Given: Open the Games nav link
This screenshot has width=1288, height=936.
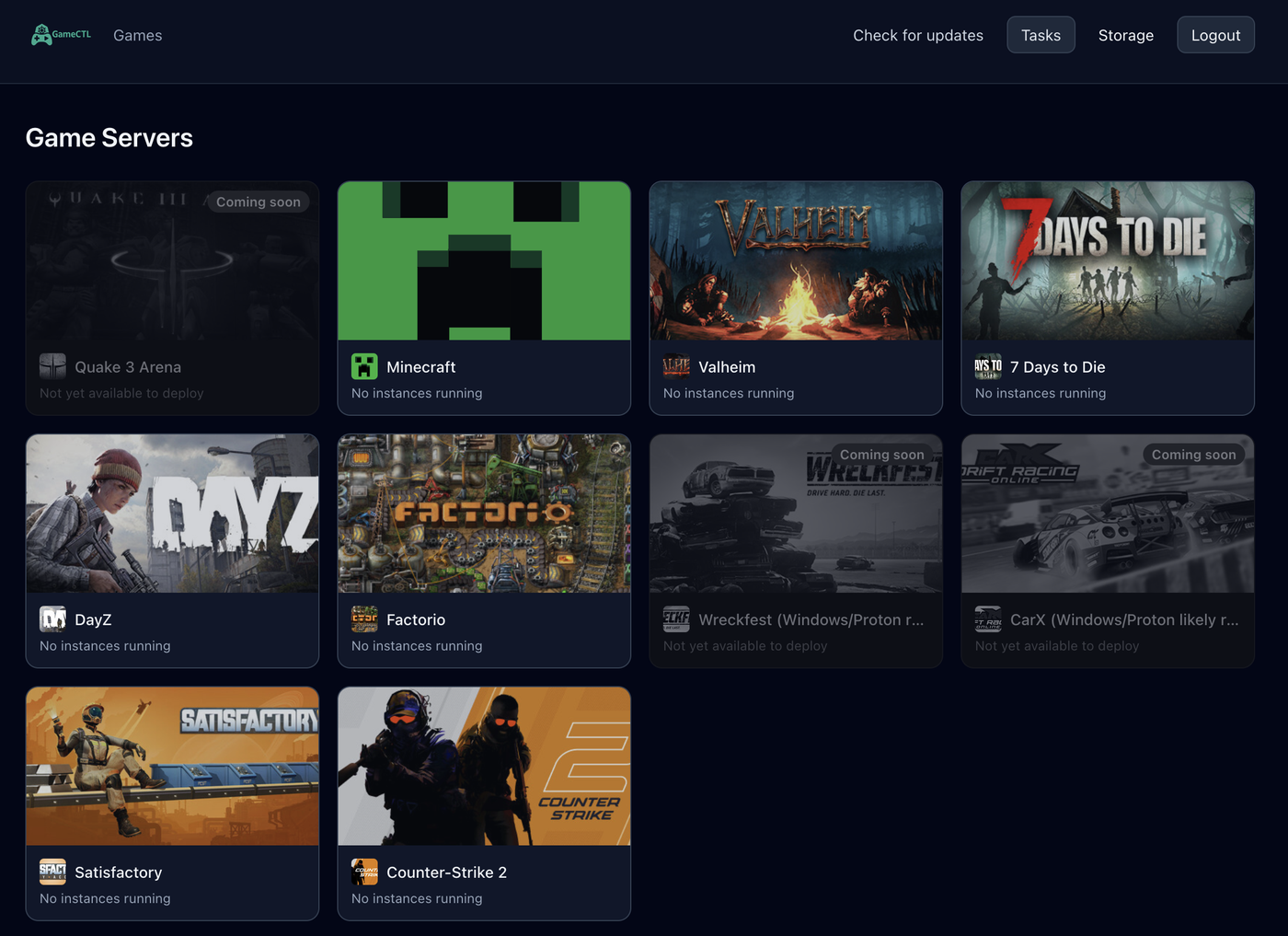Looking at the screenshot, I should click(138, 35).
